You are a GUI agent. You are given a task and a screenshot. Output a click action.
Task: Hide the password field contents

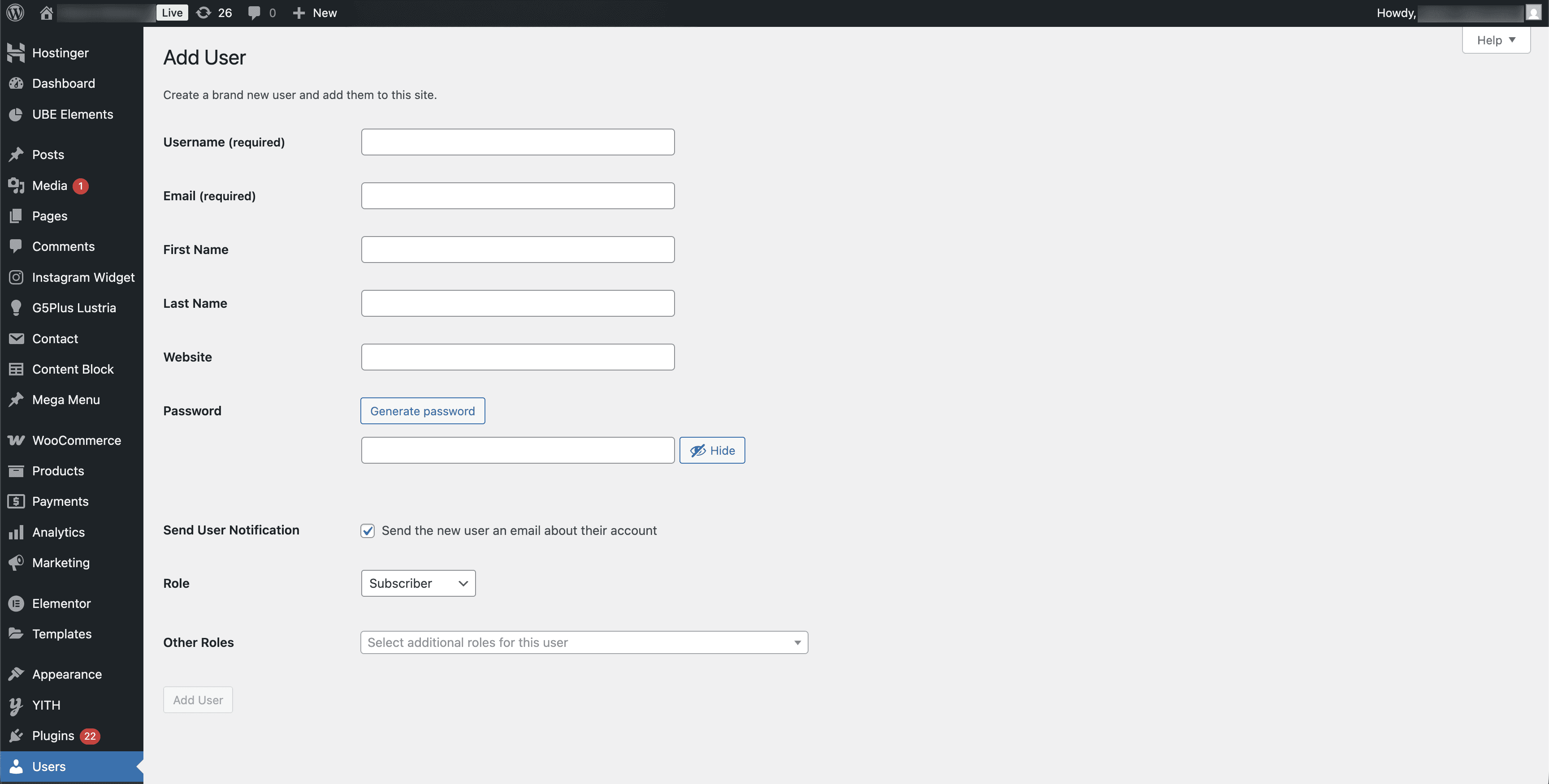[x=712, y=450]
